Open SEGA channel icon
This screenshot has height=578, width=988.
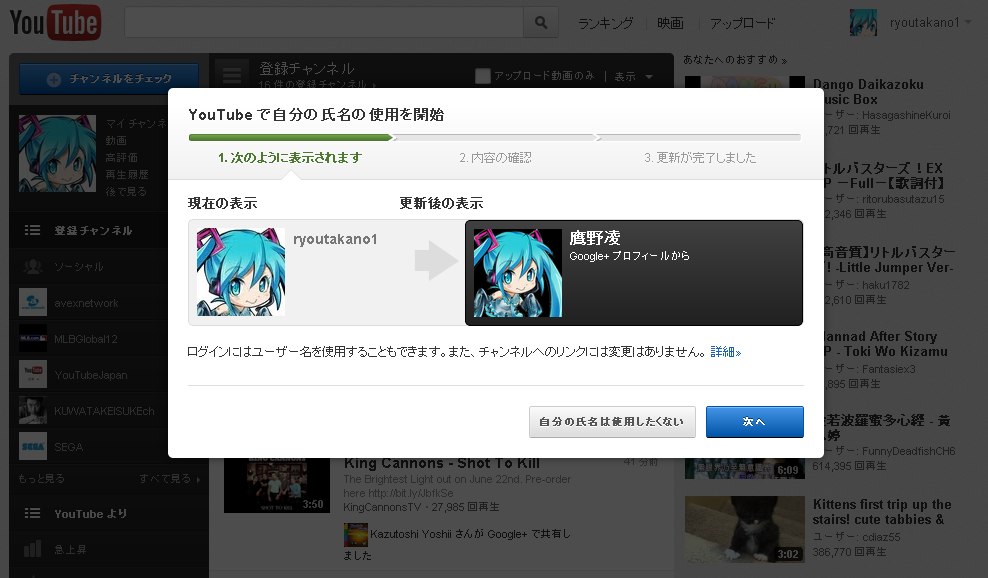(33, 446)
